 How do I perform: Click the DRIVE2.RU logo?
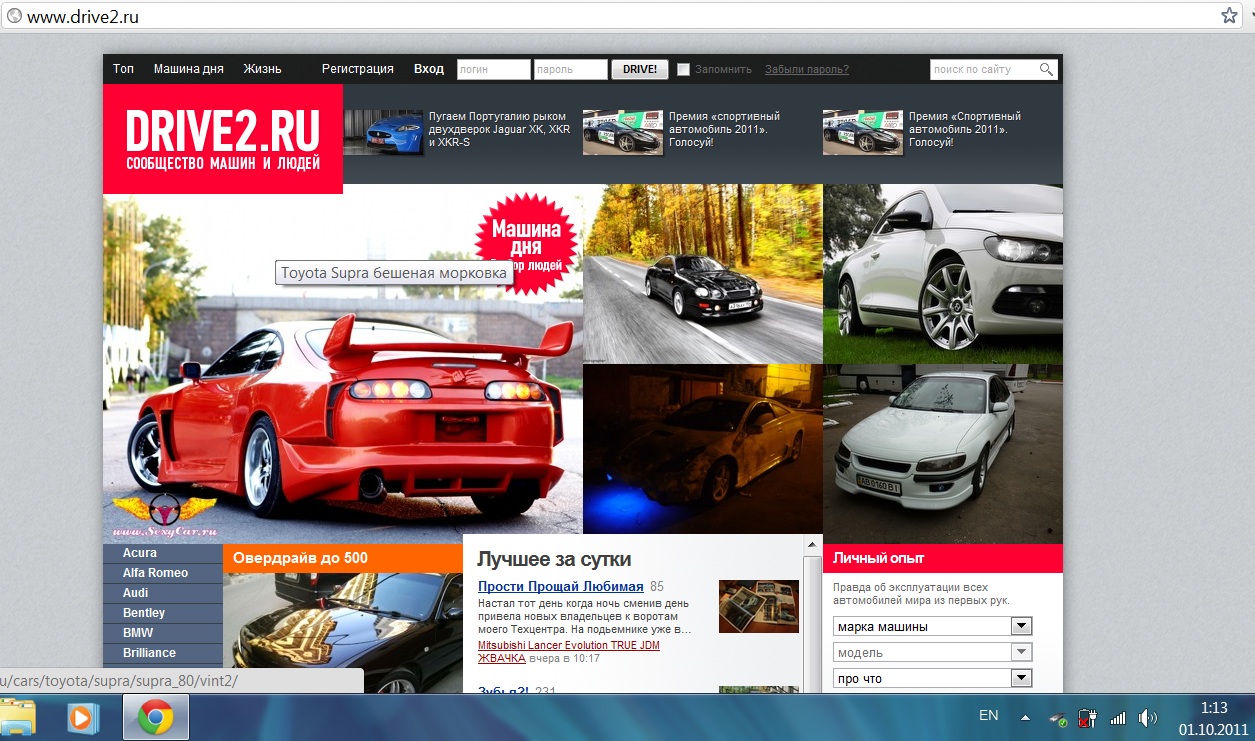click(x=223, y=139)
